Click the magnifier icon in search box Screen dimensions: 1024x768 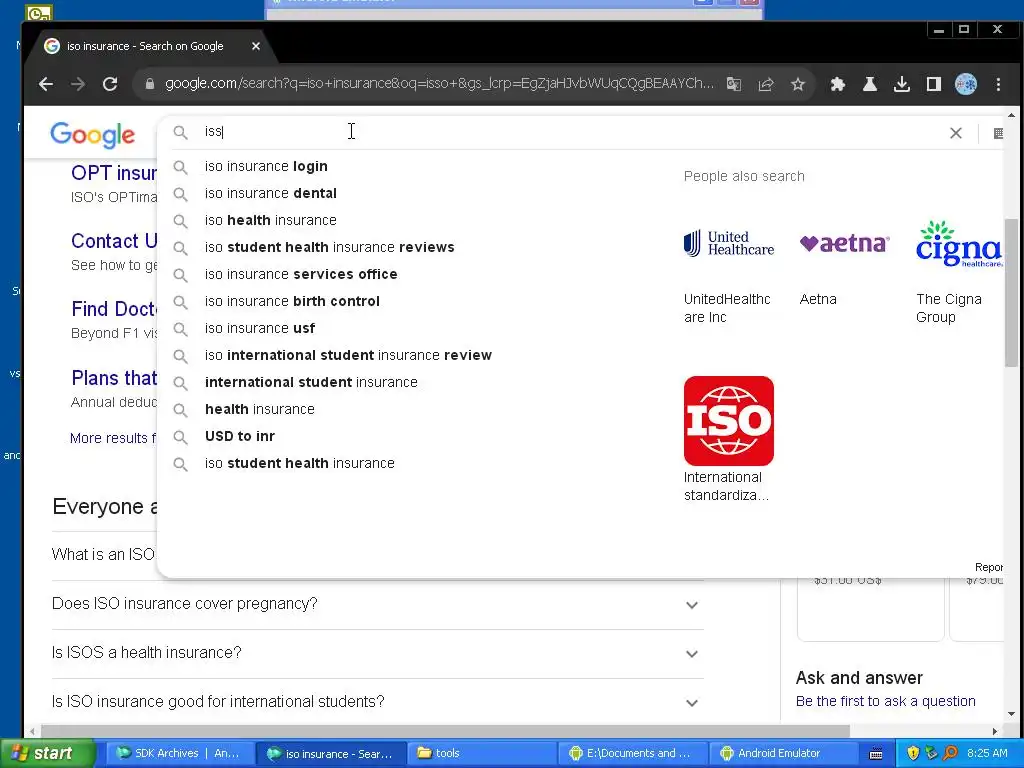180,133
